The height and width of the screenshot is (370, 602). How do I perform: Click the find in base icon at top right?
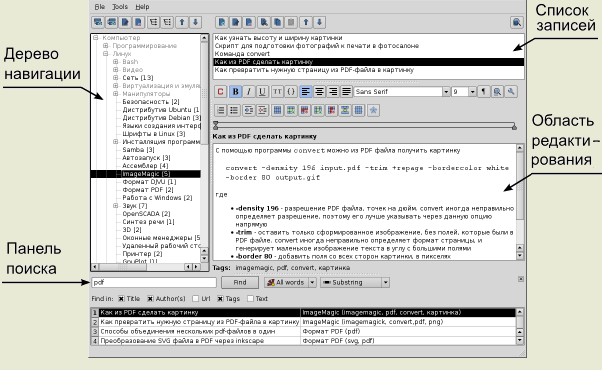pyautogui.click(x=517, y=22)
